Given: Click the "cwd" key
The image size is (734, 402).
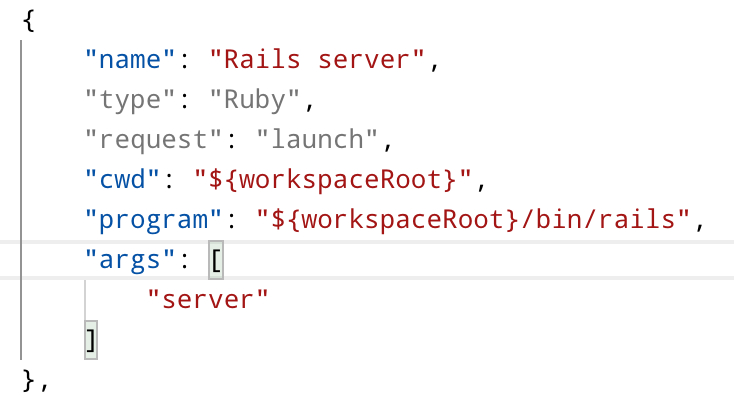Looking at the screenshot, I should click(122, 180).
